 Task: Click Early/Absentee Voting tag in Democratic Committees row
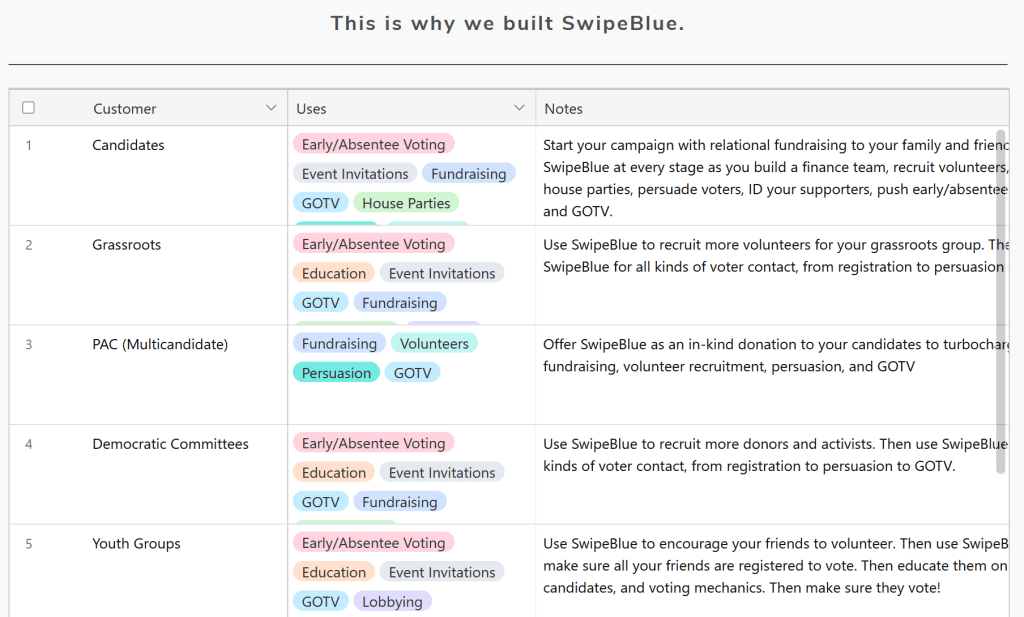tap(374, 443)
